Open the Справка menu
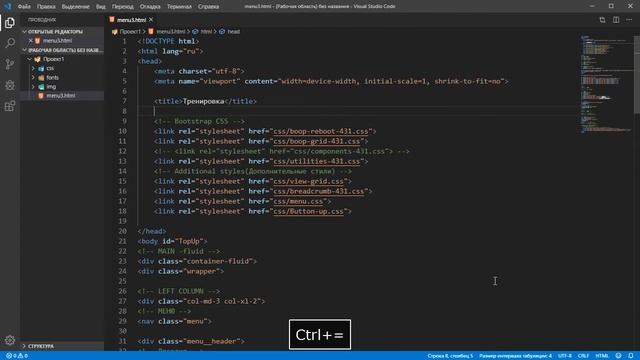640x360 pixels. click(x=208, y=7)
